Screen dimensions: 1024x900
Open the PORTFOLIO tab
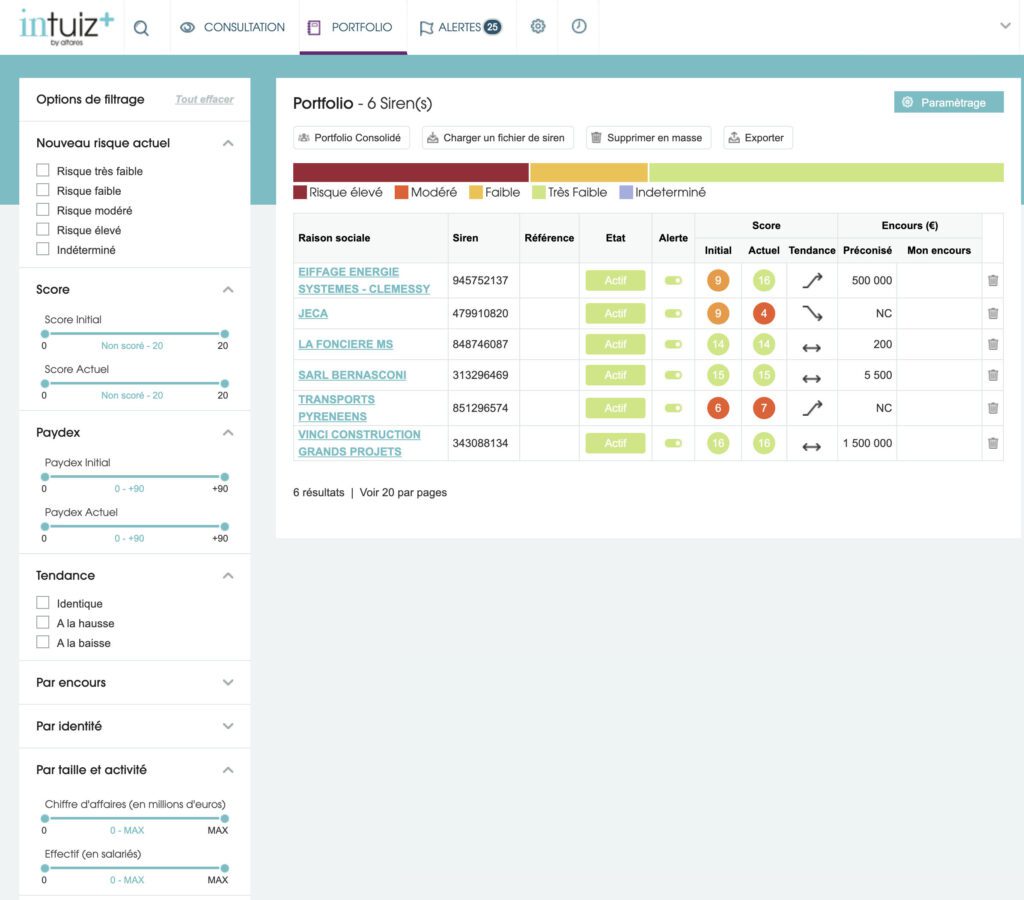click(353, 27)
